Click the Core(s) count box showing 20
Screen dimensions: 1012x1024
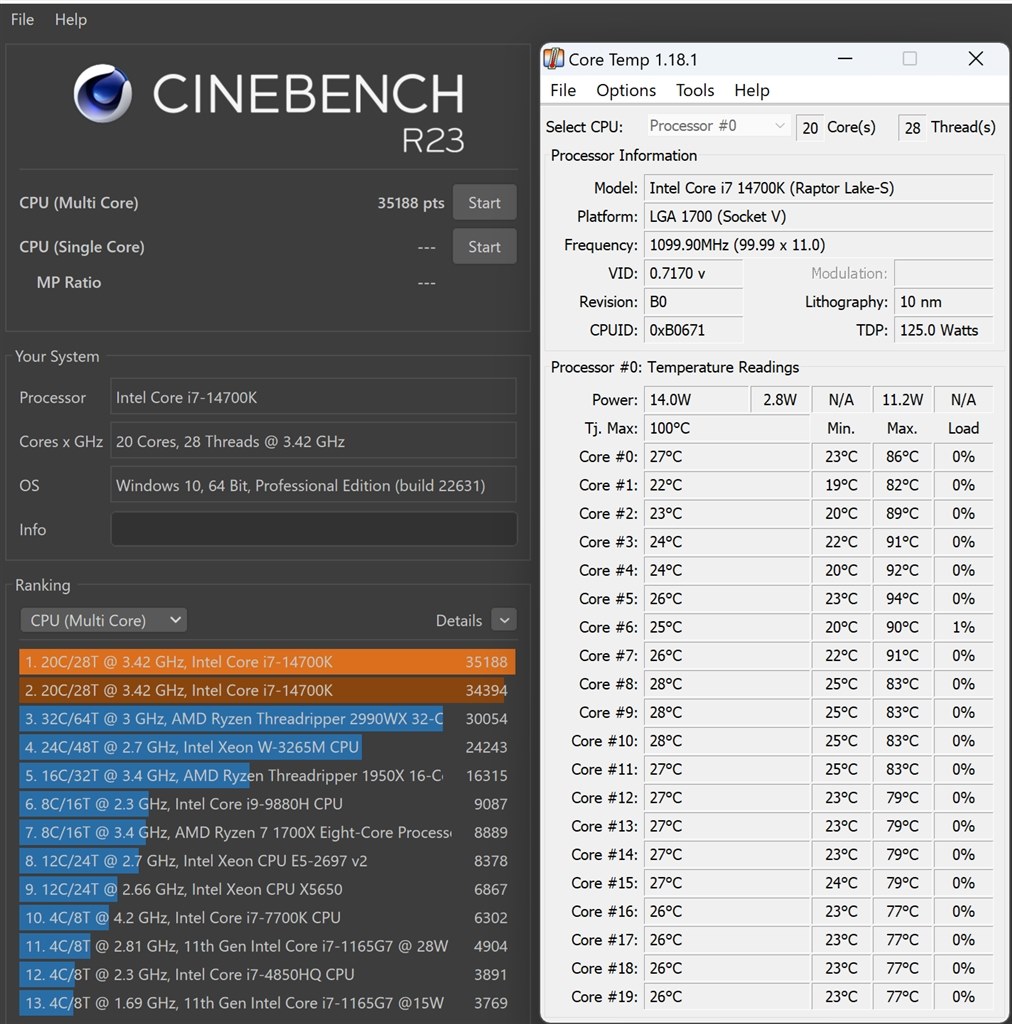(x=810, y=127)
